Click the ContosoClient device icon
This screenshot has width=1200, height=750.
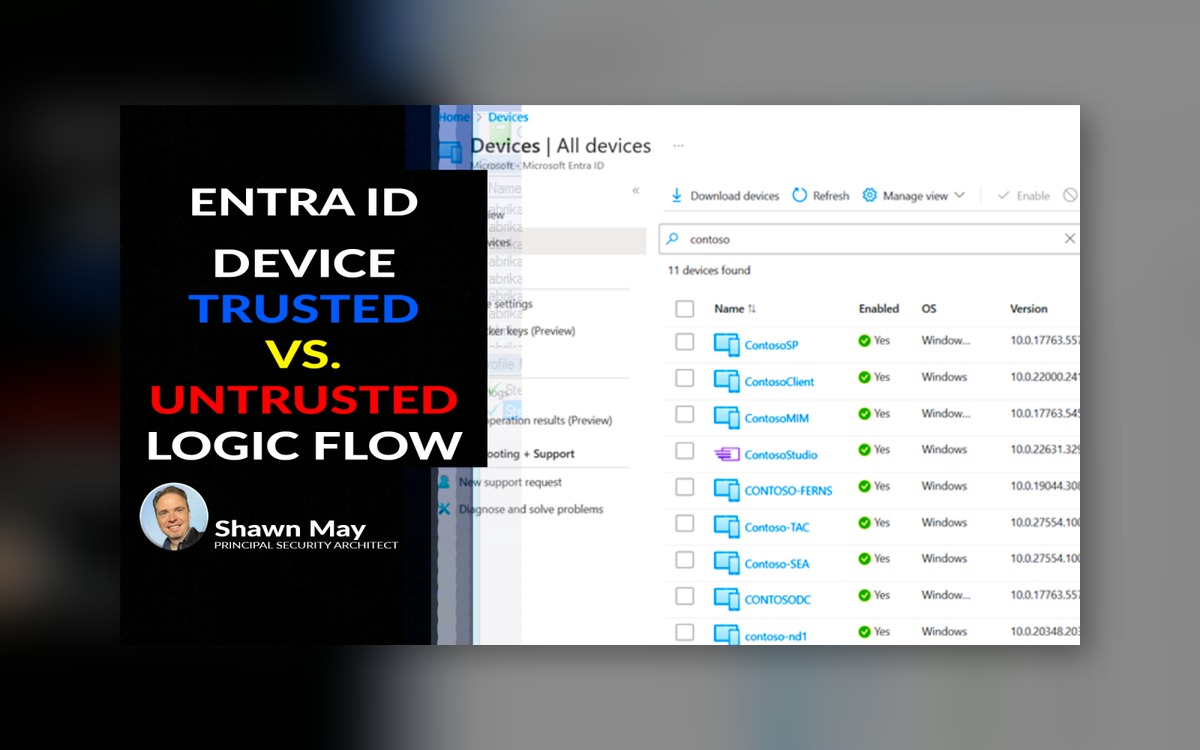(727, 381)
